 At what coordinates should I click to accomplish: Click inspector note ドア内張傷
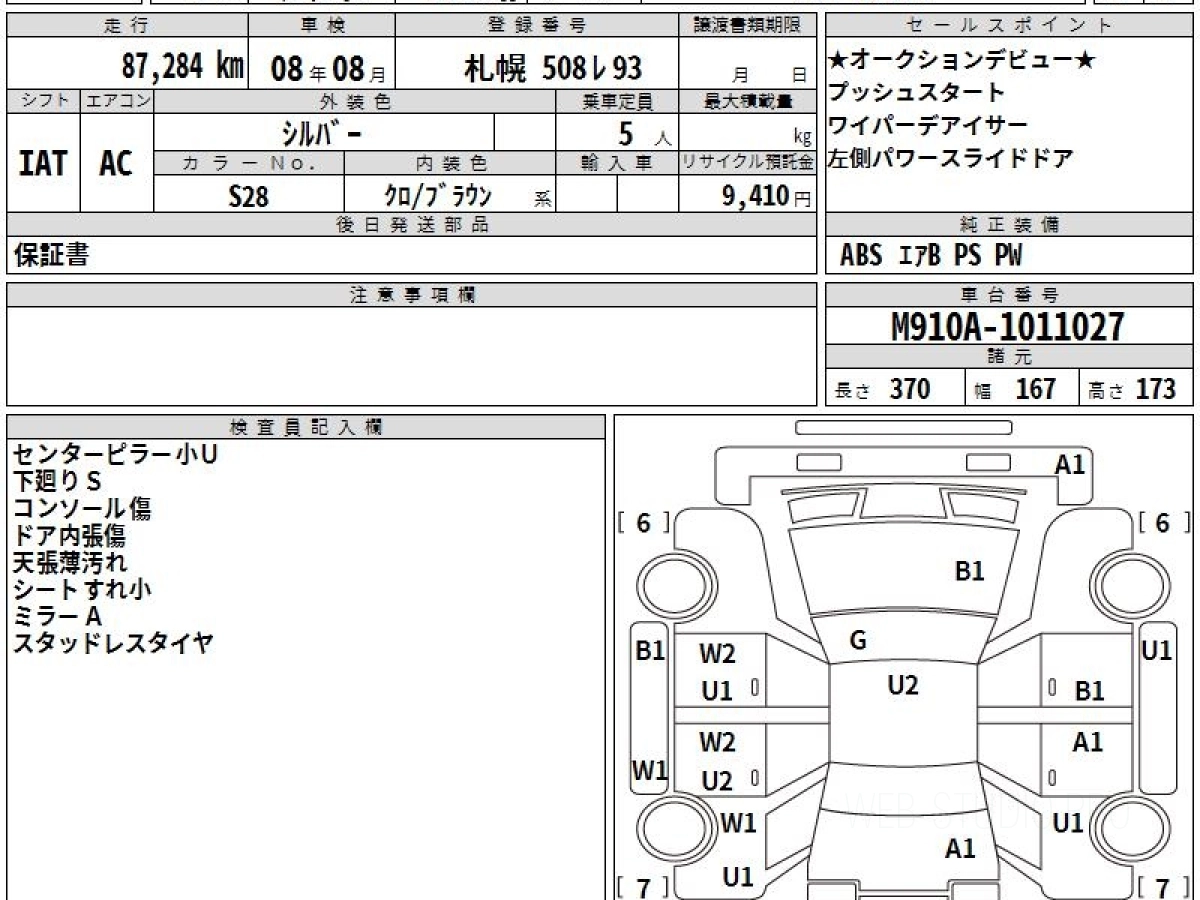pos(69,535)
